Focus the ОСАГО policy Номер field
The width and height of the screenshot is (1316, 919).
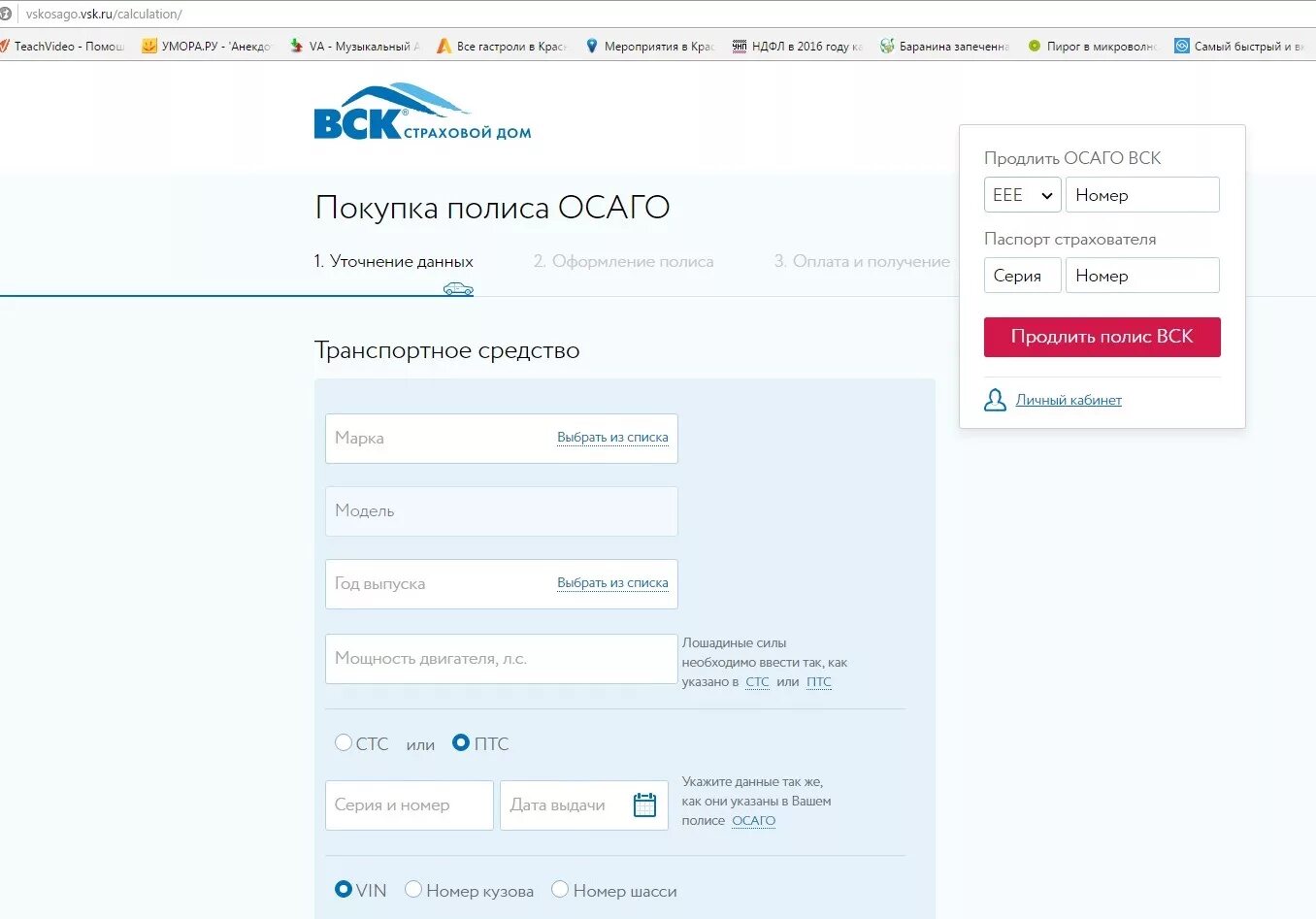point(1142,195)
